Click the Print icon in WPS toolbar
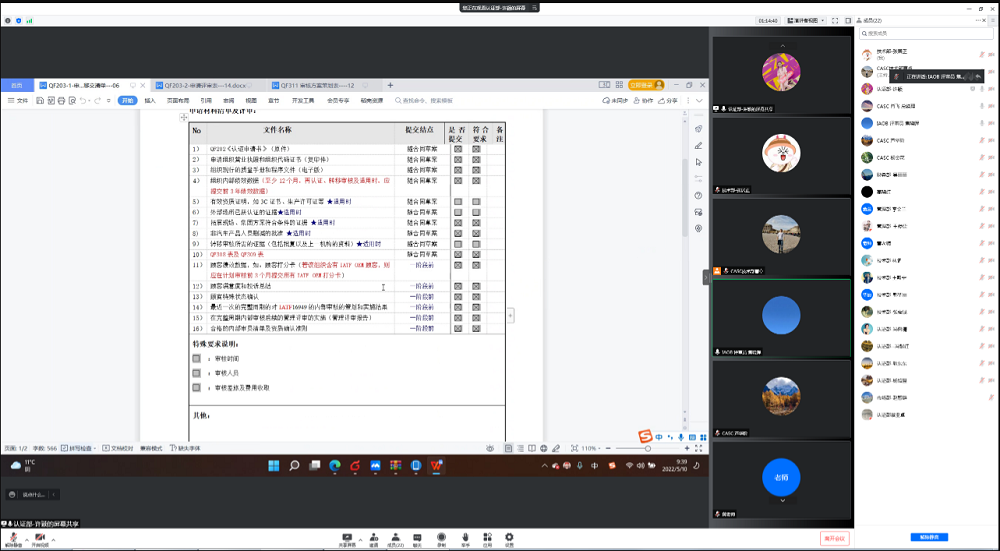1000x551 pixels. click(x=61, y=101)
